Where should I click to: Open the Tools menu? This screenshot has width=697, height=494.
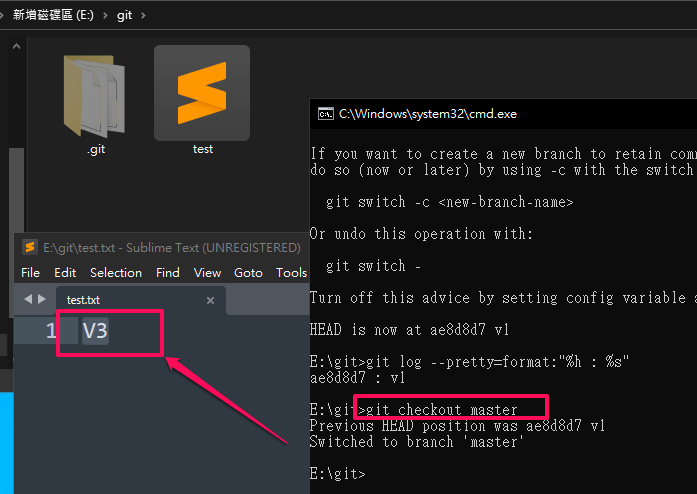(x=291, y=273)
